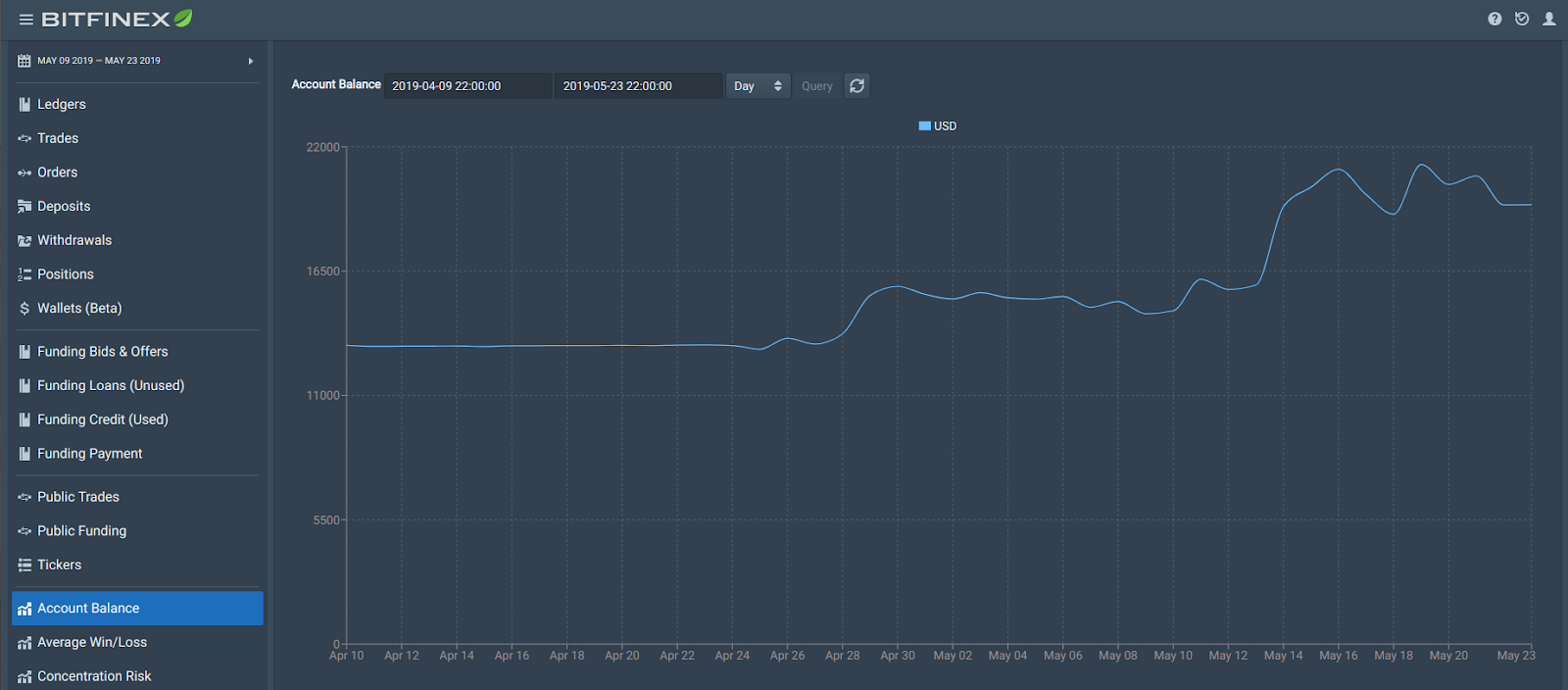
Task: Click the calendar icon beside date range
Action: click(x=24, y=61)
